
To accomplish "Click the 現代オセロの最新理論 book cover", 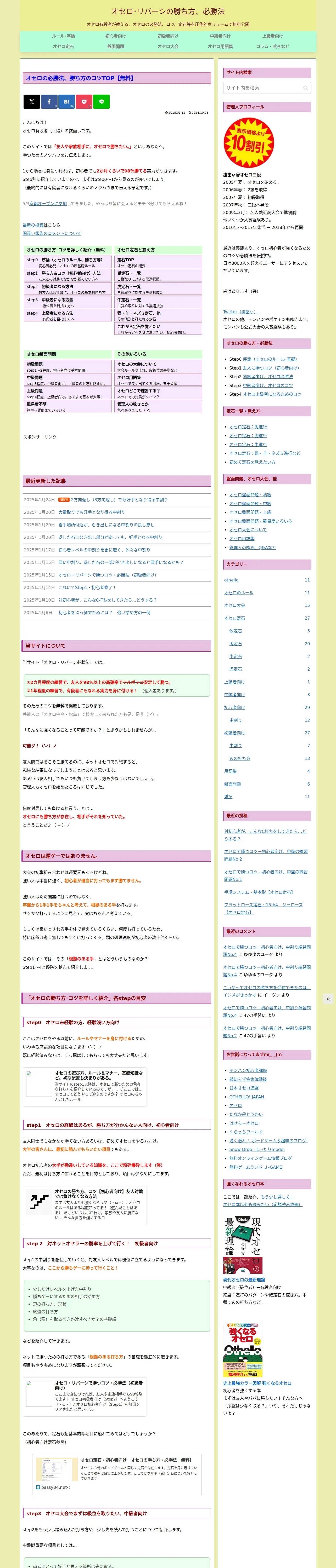I will tap(242, 1244).
